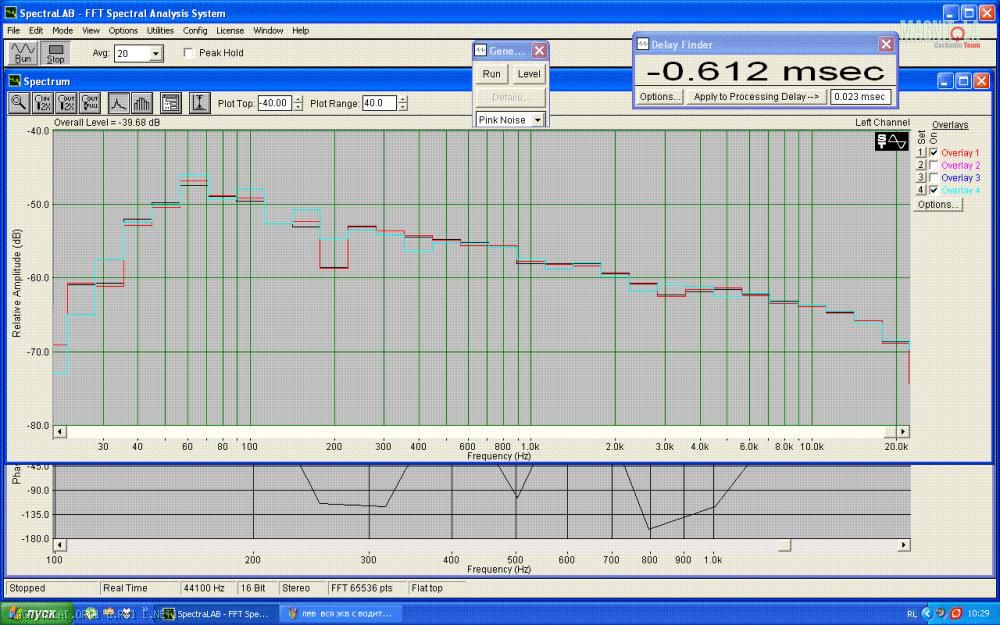Click Apply to Processing Delay button
Image resolution: width=1000 pixels, height=625 pixels.
pos(756,97)
